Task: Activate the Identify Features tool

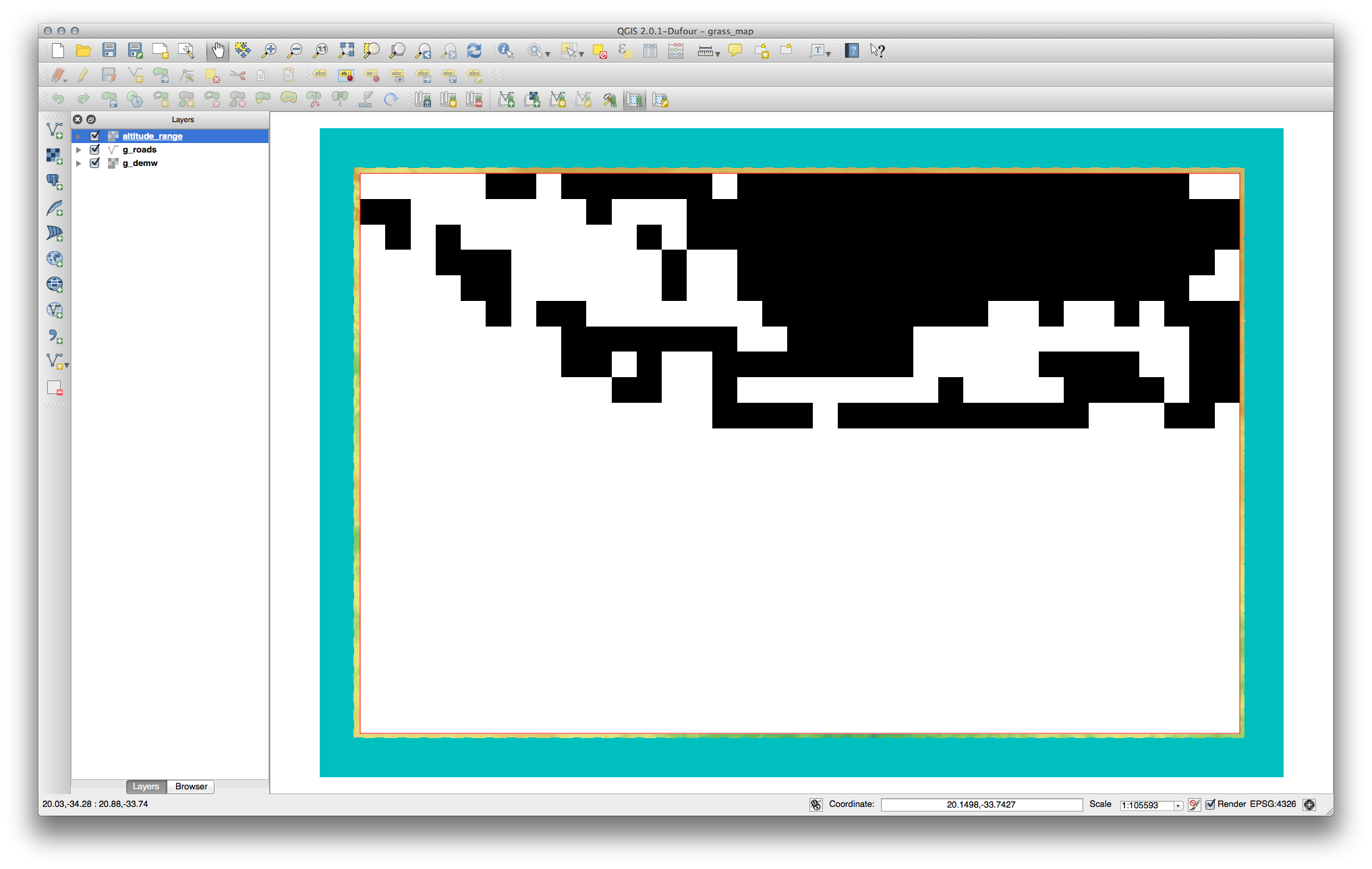Action: (505, 51)
